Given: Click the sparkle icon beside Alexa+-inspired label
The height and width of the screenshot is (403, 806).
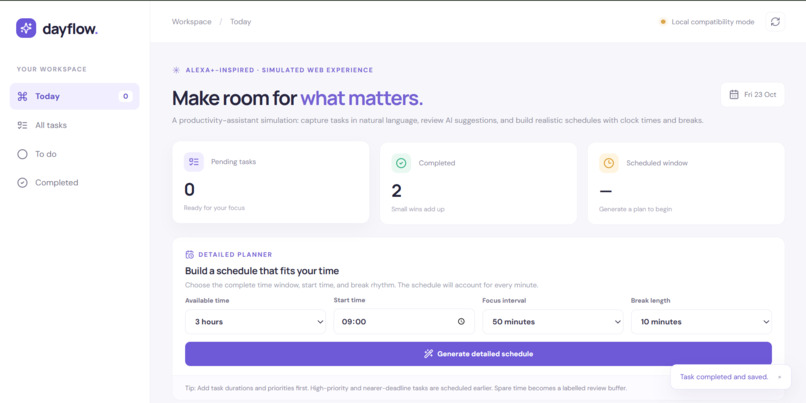Looking at the screenshot, I should click(x=176, y=70).
